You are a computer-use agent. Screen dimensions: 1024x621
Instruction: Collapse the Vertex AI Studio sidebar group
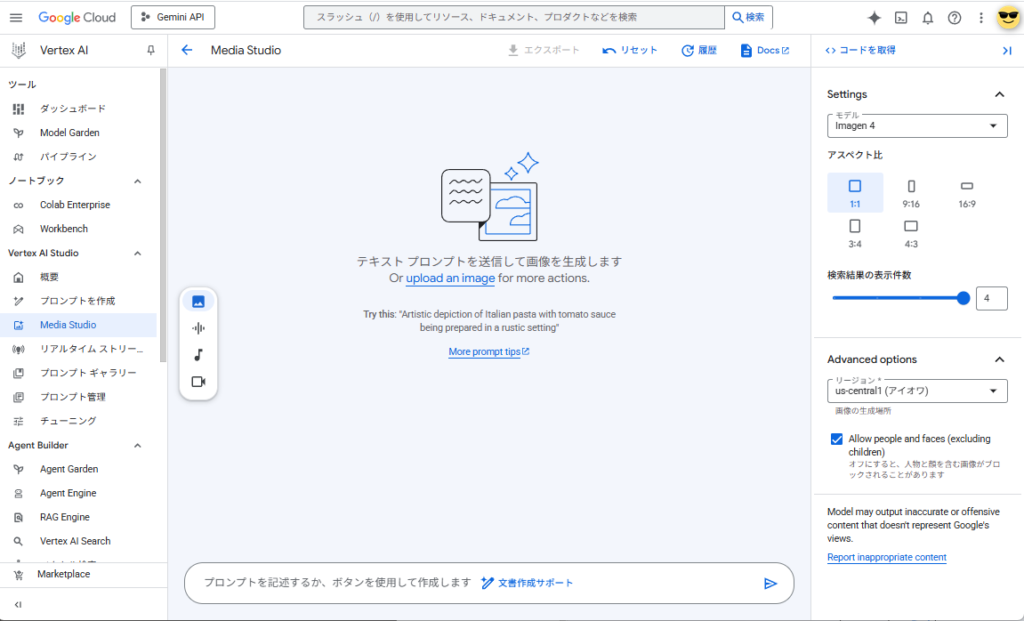click(138, 253)
